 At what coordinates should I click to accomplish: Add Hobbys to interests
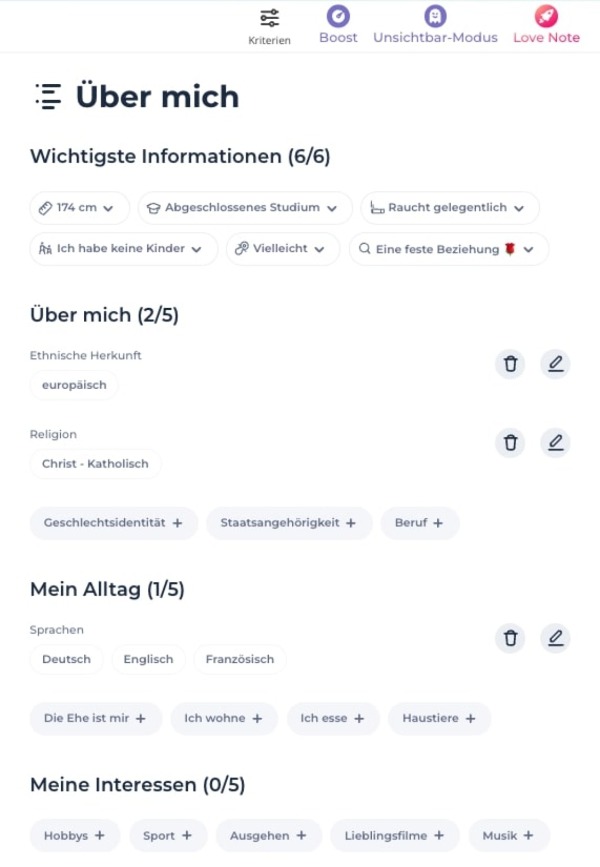pos(75,836)
